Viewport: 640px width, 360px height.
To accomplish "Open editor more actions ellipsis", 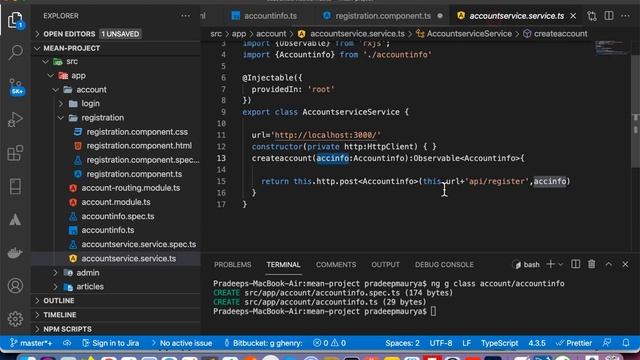I will (625, 16).
